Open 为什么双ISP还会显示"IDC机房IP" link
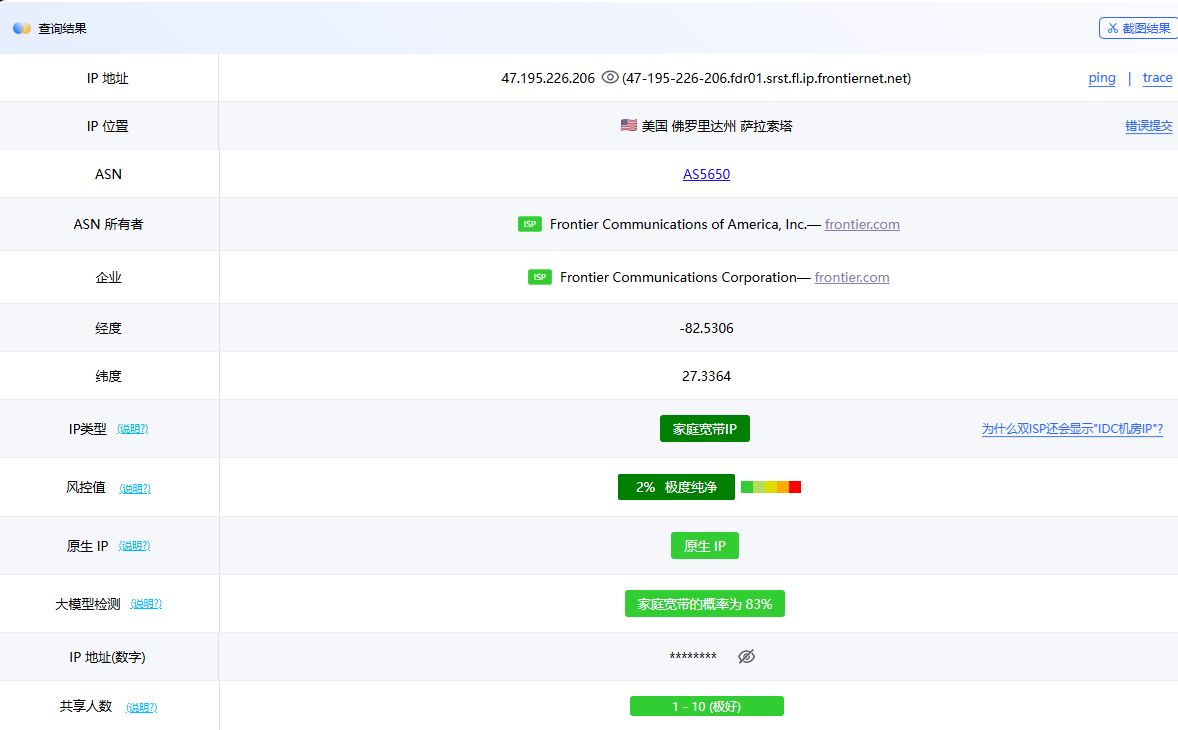 click(x=1072, y=429)
